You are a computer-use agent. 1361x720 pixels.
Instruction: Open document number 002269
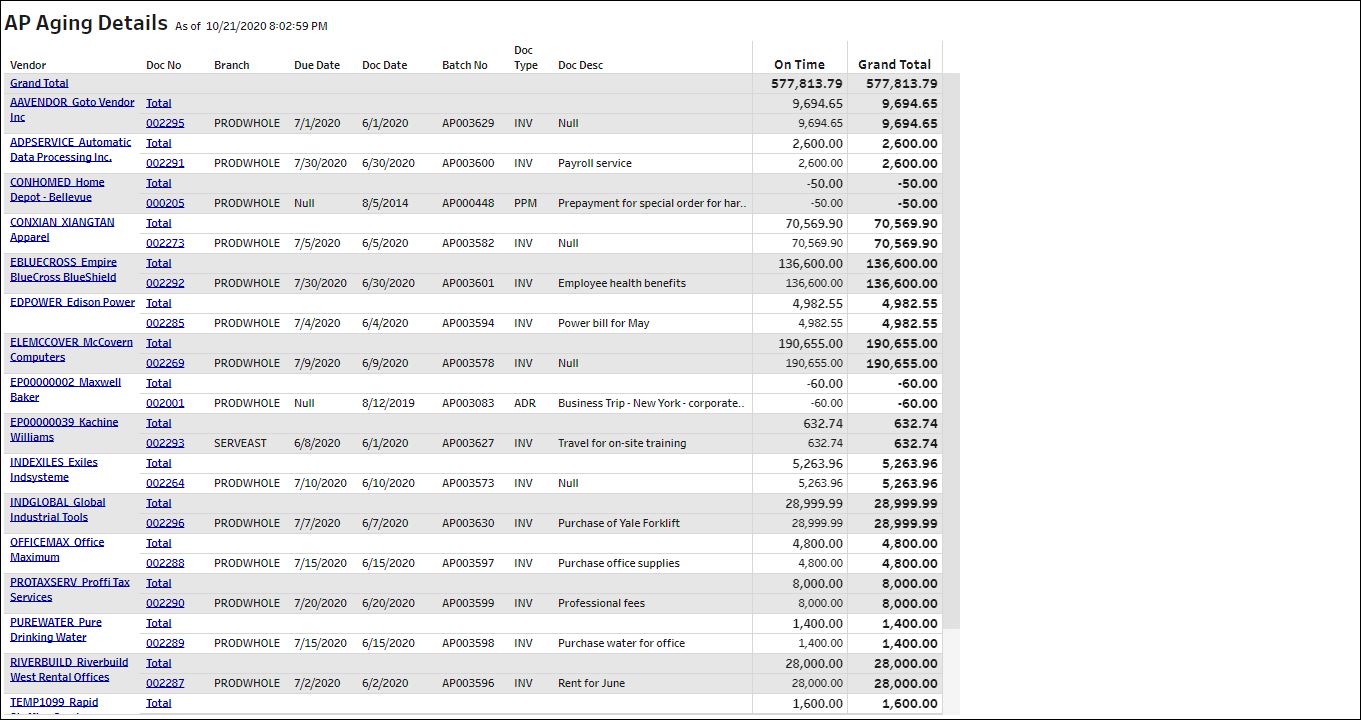pos(165,363)
